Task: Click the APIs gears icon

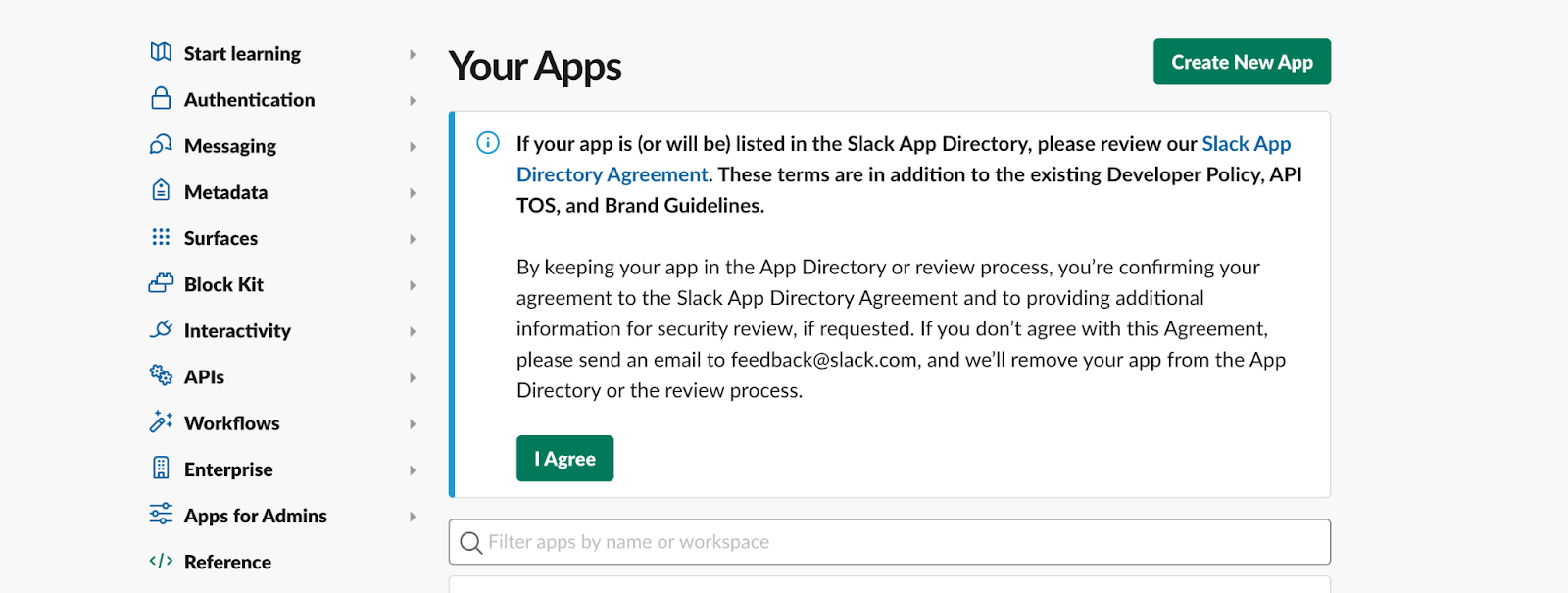Action: [161, 374]
